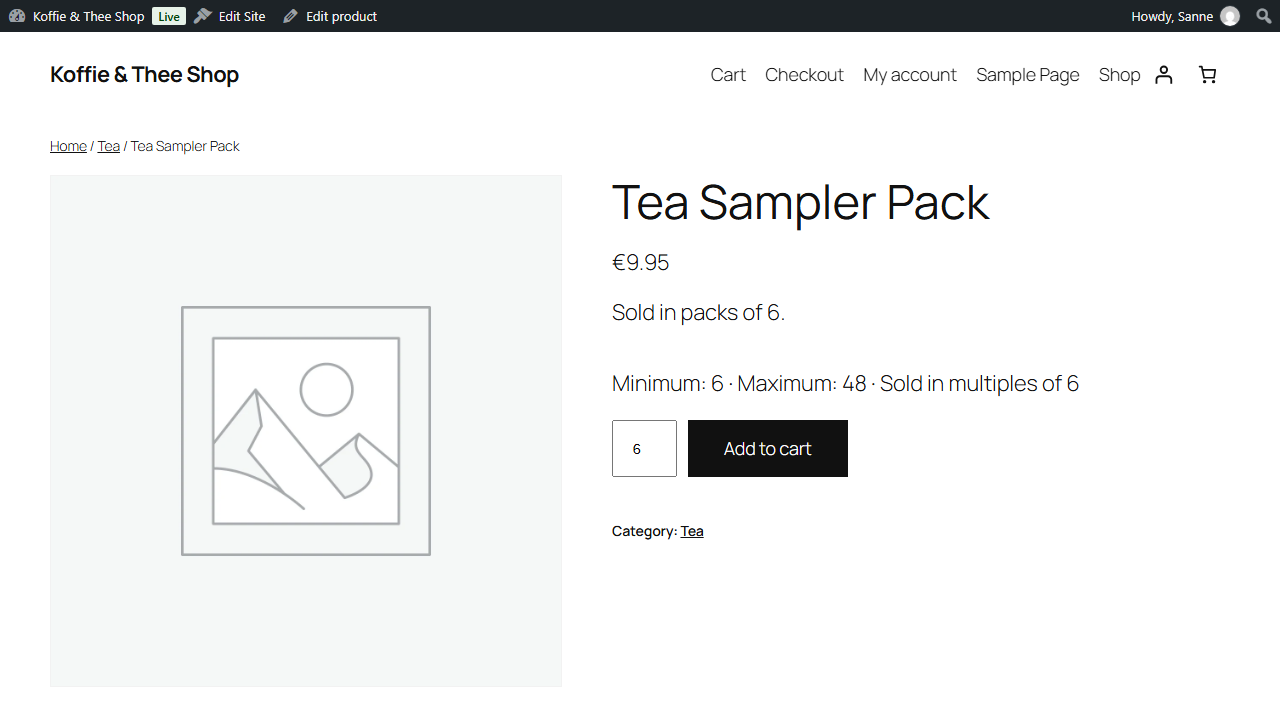1280x720 pixels.
Task: Click the Edit Site paintbrush icon
Action: coord(203,16)
